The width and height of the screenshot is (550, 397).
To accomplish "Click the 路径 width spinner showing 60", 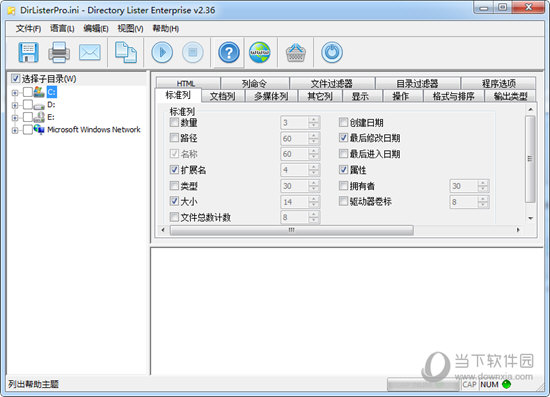I will [x=300, y=138].
